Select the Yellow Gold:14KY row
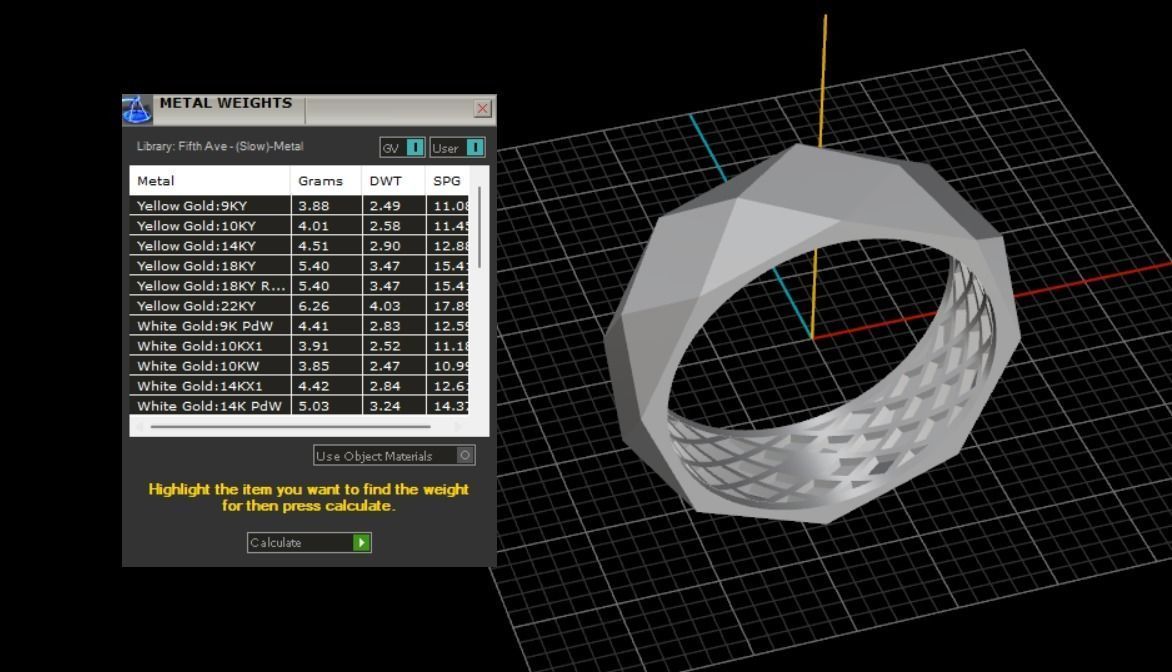 point(299,246)
